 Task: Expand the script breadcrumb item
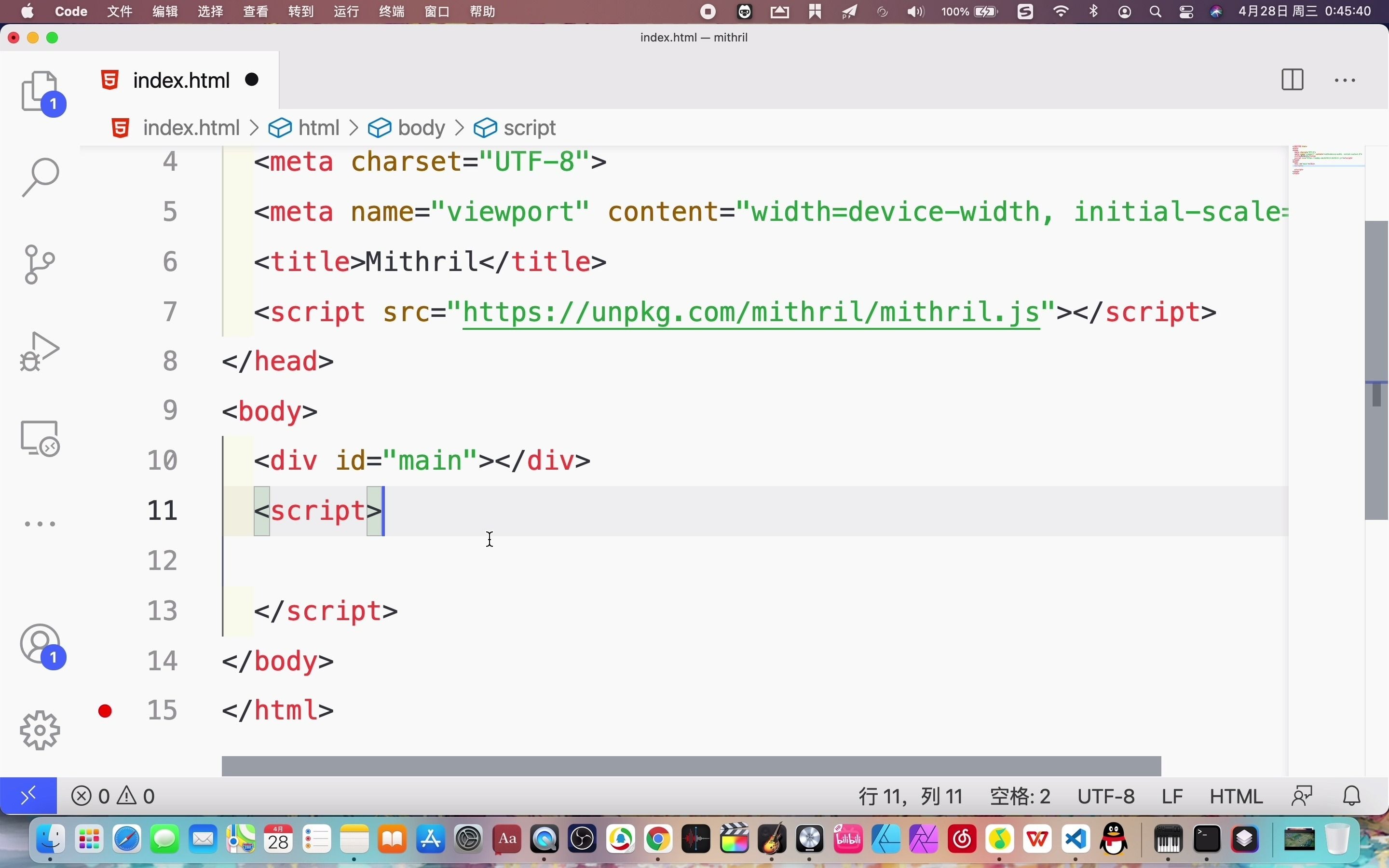point(529,127)
